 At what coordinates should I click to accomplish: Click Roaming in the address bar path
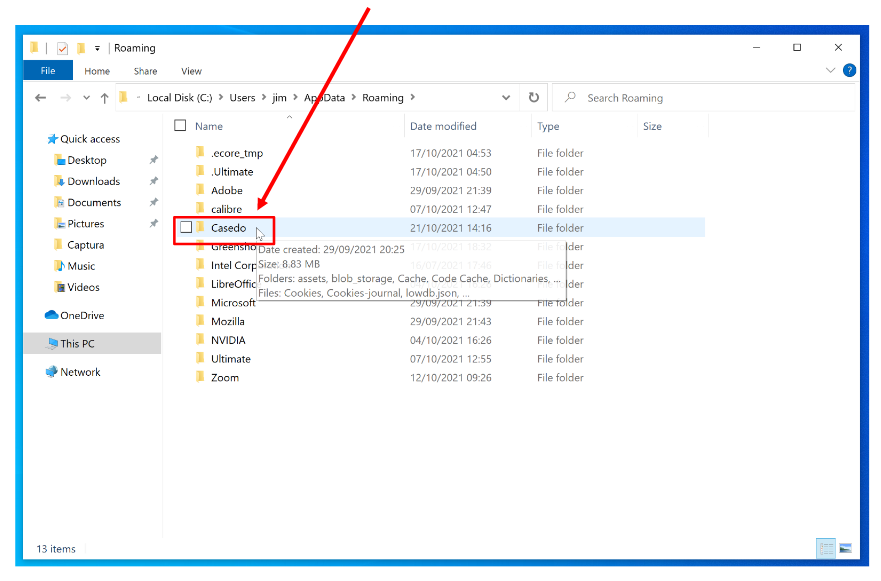click(383, 98)
